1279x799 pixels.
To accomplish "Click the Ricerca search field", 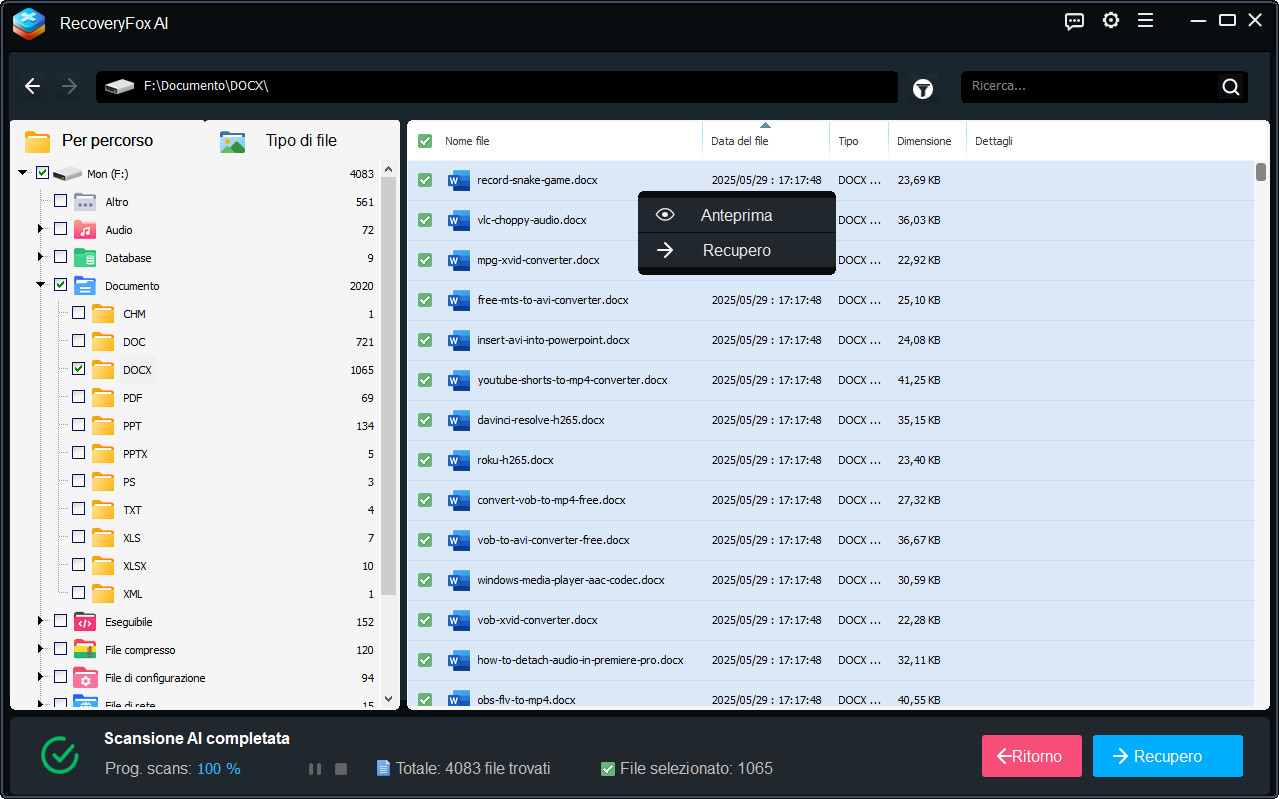I will pyautogui.click(x=1091, y=87).
